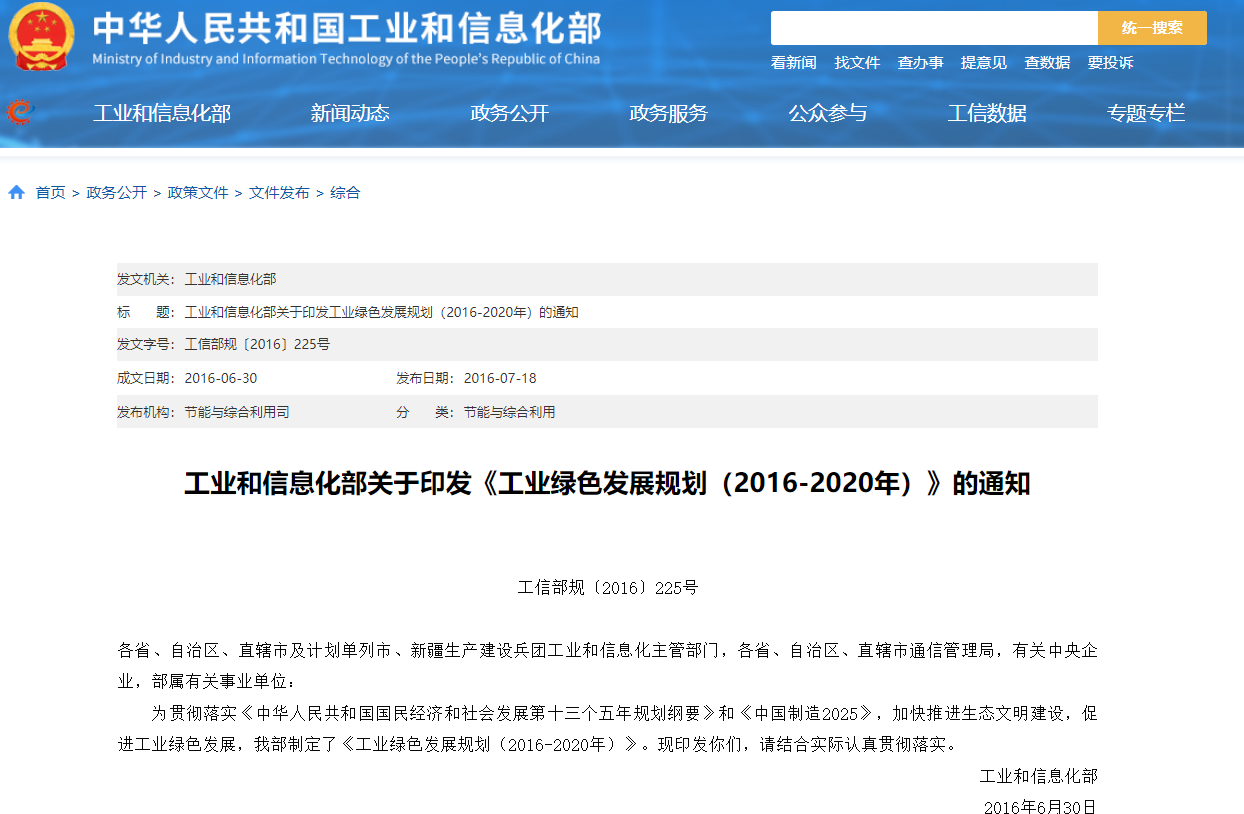The width and height of the screenshot is (1244, 814).
Task: Select 工业和信息化部 in main navigation
Action: tap(162, 113)
